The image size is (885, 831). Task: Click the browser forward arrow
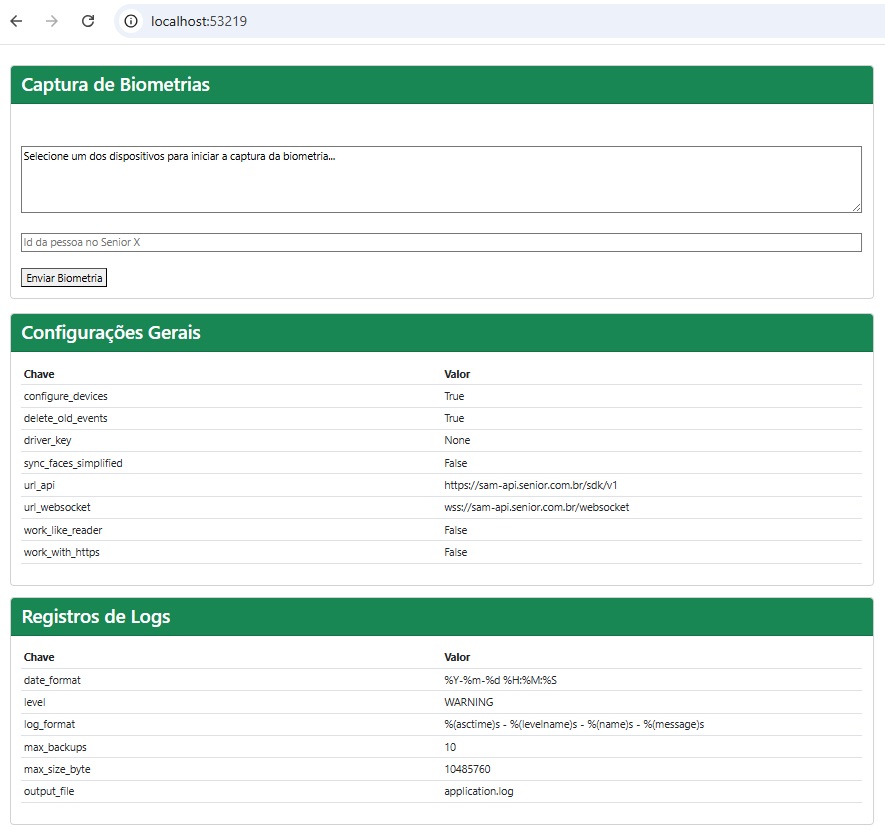click(x=52, y=21)
